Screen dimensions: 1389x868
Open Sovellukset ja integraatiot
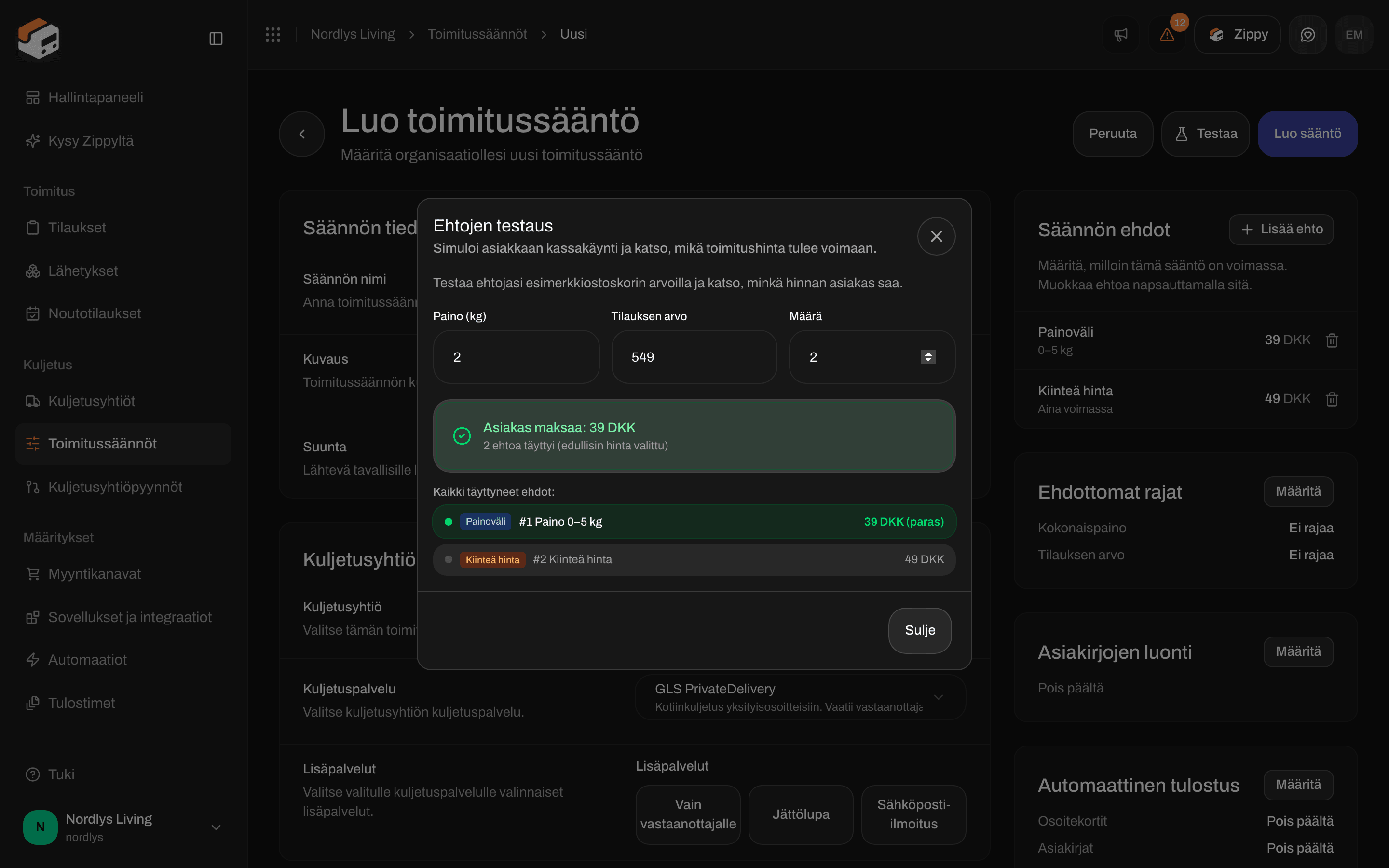pos(123,617)
